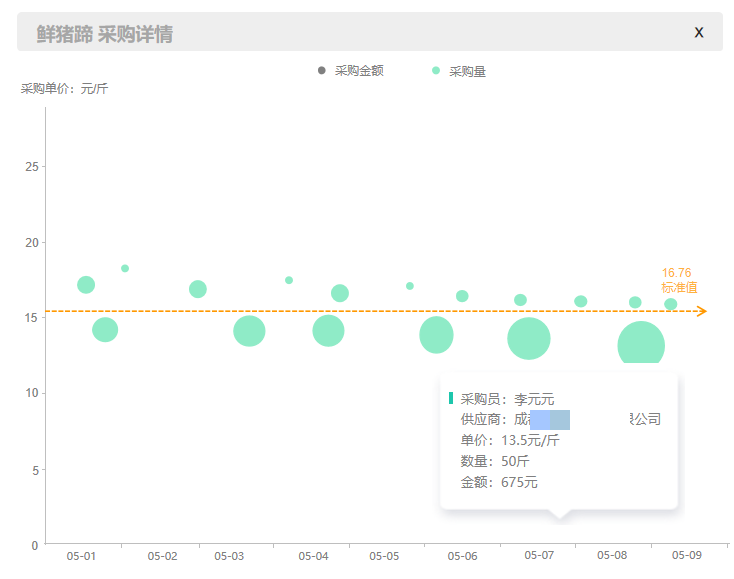Select the large bubble below the line at 05-01

point(105,330)
